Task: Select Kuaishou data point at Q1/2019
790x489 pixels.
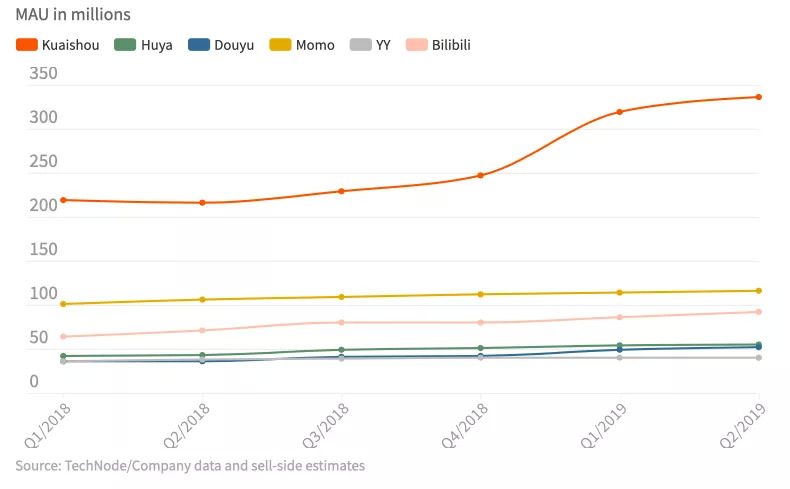Action: [620, 112]
